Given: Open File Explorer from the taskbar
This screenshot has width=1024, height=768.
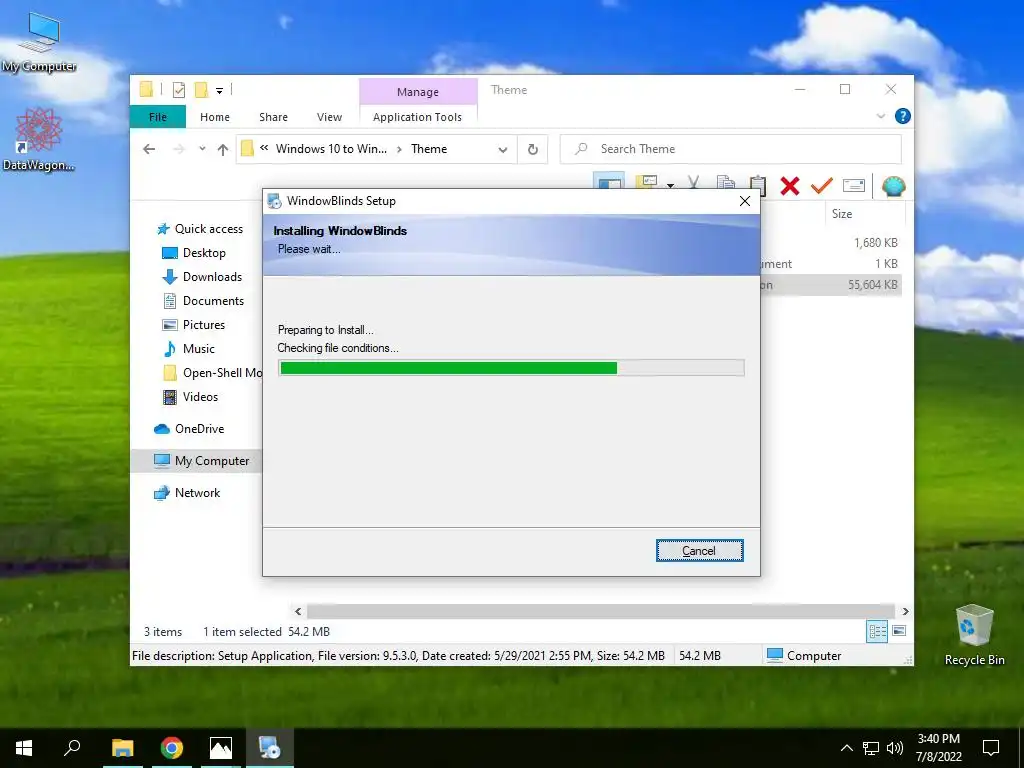Looking at the screenshot, I should point(122,748).
